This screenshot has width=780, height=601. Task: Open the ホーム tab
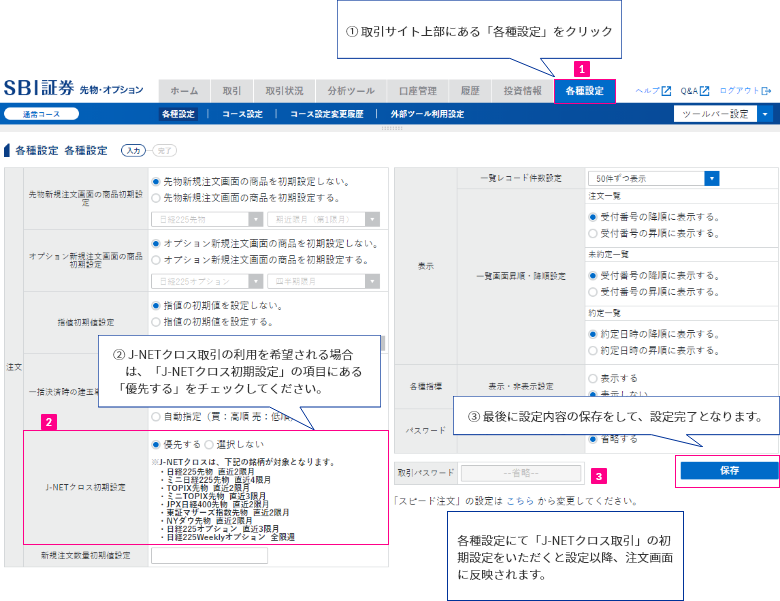coord(184,91)
